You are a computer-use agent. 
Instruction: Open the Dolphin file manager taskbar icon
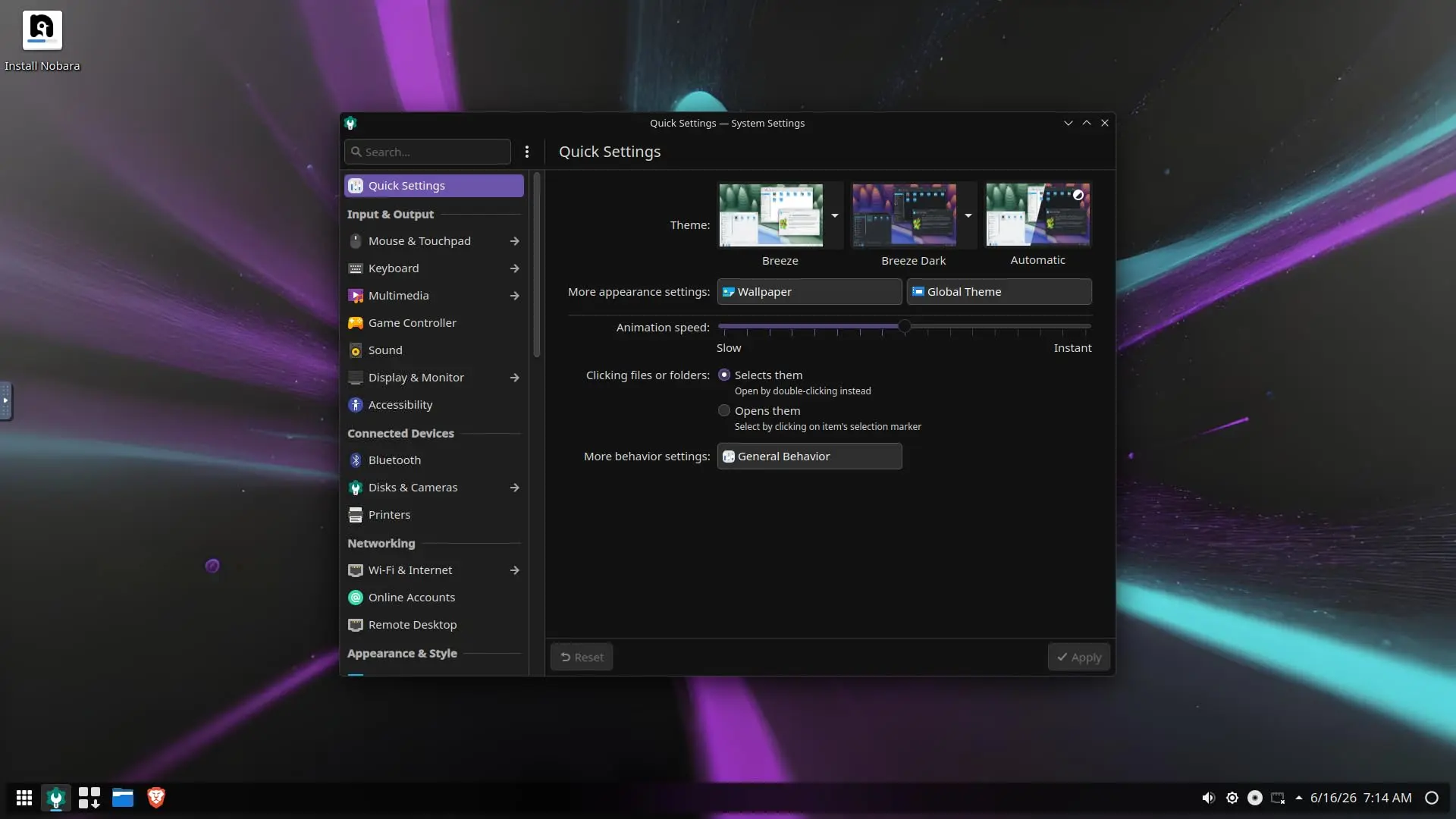pos(123,798)
